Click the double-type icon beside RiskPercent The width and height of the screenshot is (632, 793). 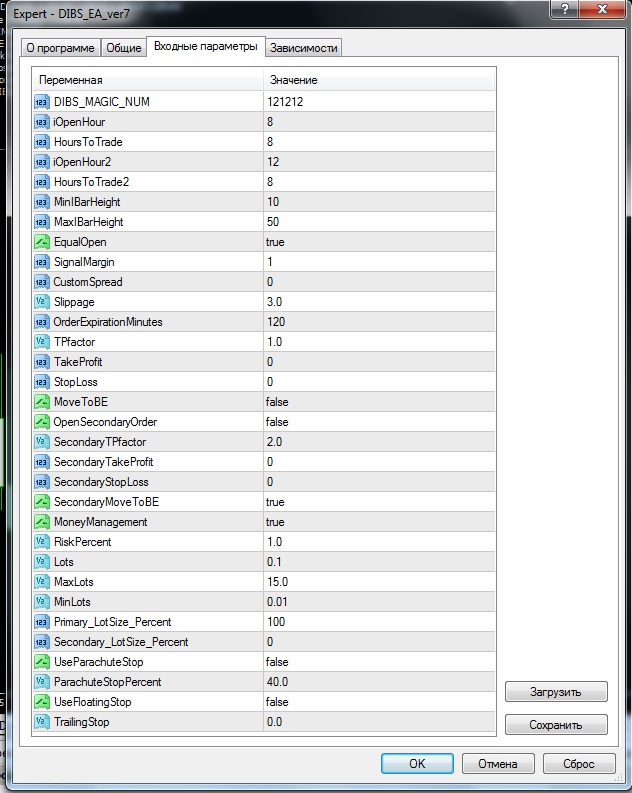click(42, 542)
